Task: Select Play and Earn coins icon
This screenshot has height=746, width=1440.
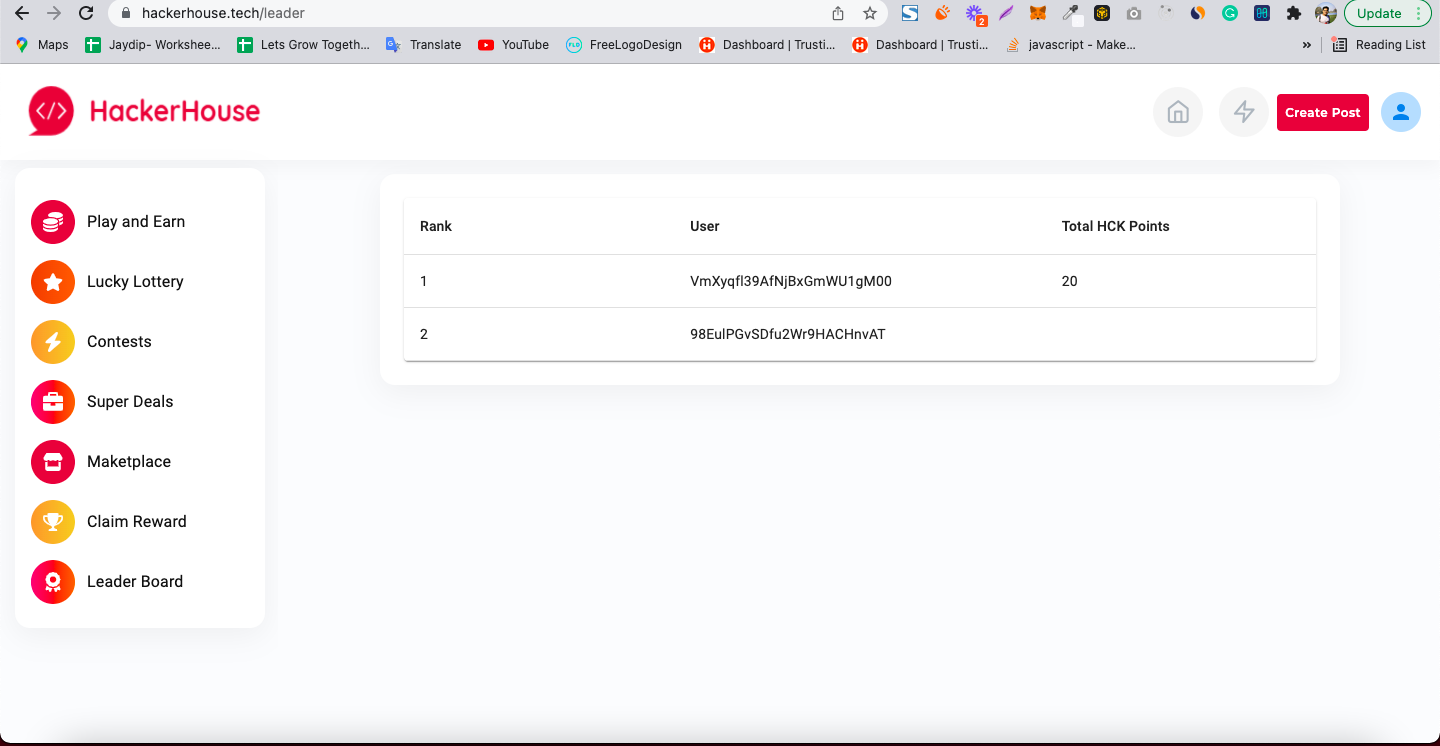Action: point(52,221)
